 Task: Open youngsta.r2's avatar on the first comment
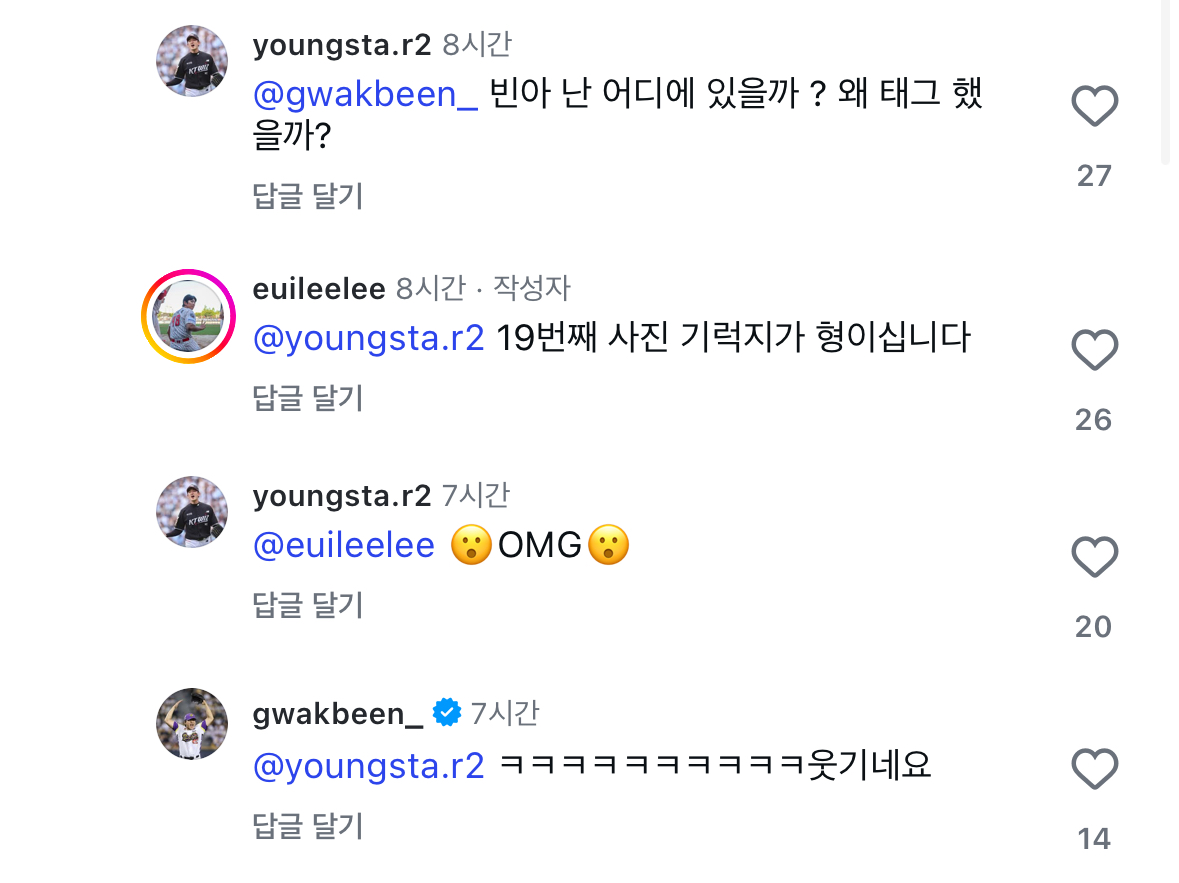[192, 61]
